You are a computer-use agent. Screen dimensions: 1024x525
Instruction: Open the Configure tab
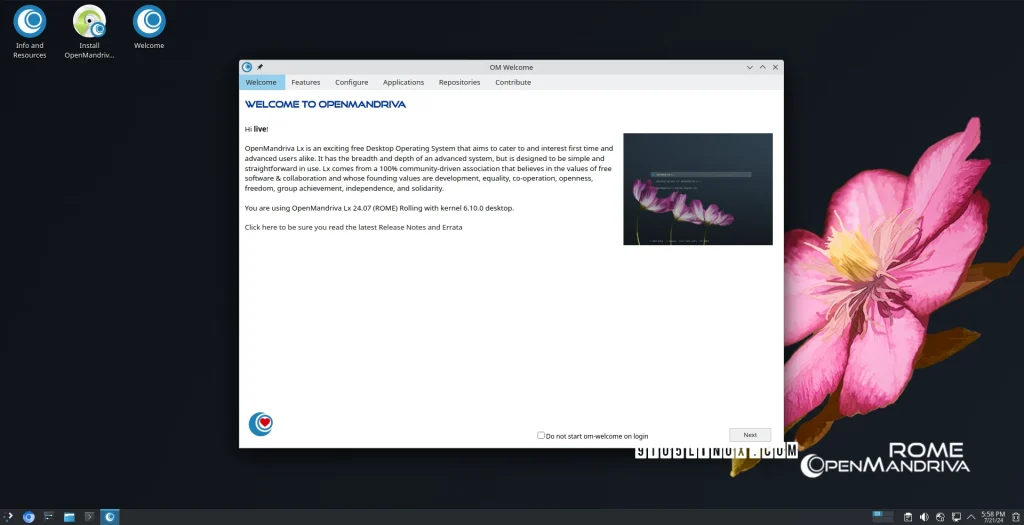[351, 82]
